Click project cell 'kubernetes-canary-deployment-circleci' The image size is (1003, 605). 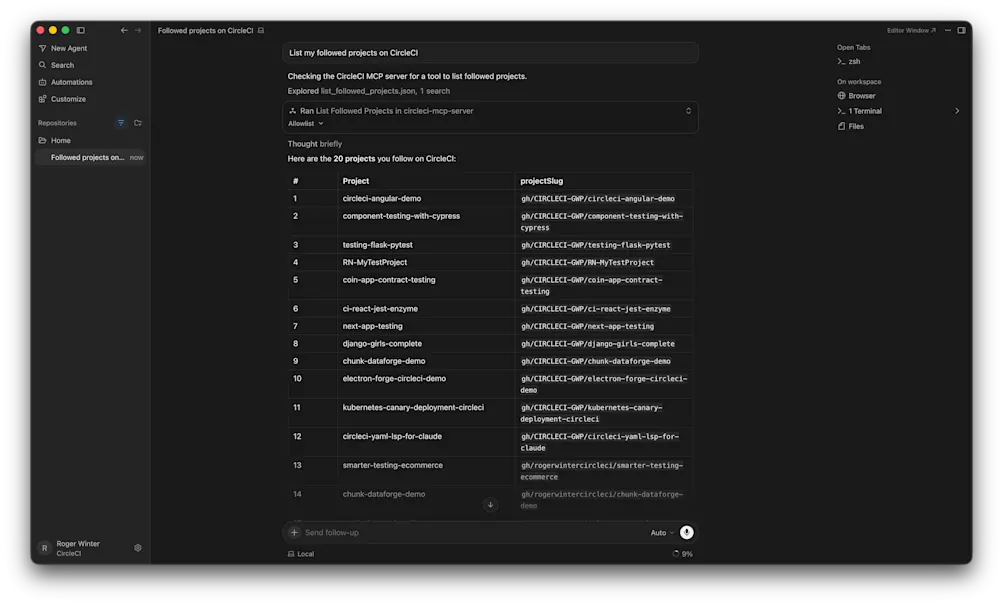[x=413, y=407]
